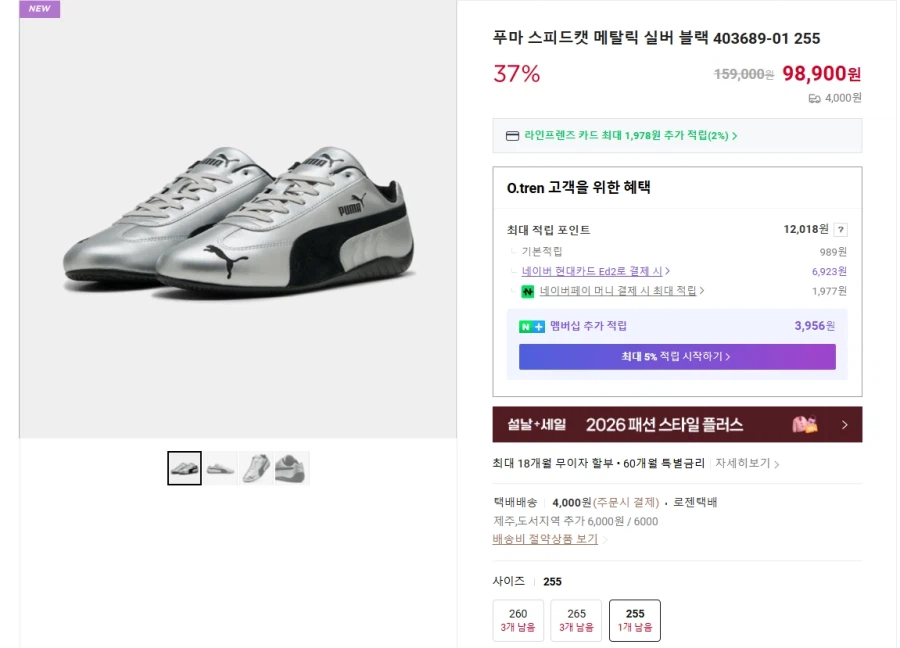900x648 pixels.
Task: Click the NEW badge on the product image
Action: coord(39,9)
